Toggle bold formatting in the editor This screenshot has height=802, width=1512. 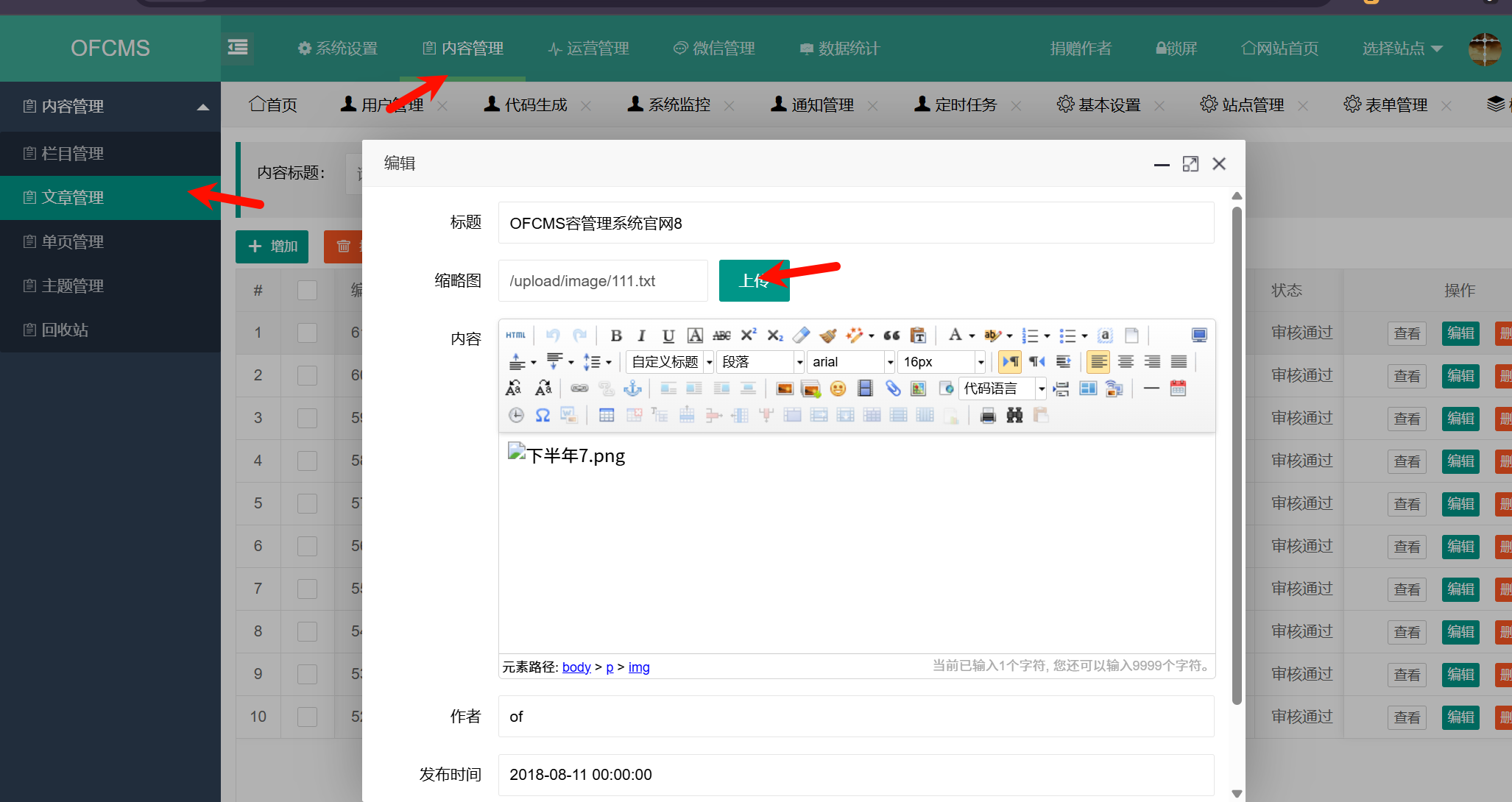tap(616, 336)
